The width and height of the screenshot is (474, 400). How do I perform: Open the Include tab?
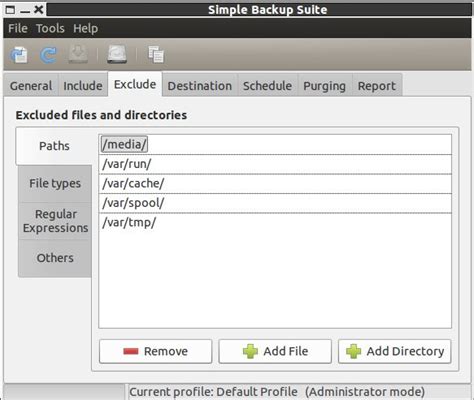click(83, 86)
